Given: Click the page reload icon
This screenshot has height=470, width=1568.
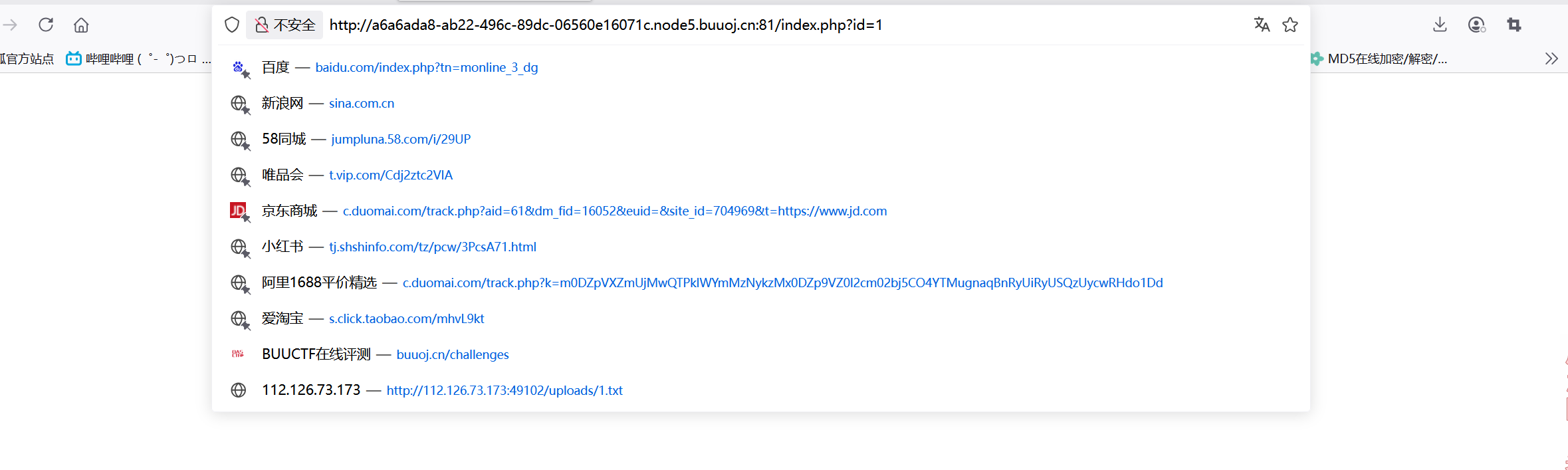Looking at the screenshot, I should pos(46,25).
